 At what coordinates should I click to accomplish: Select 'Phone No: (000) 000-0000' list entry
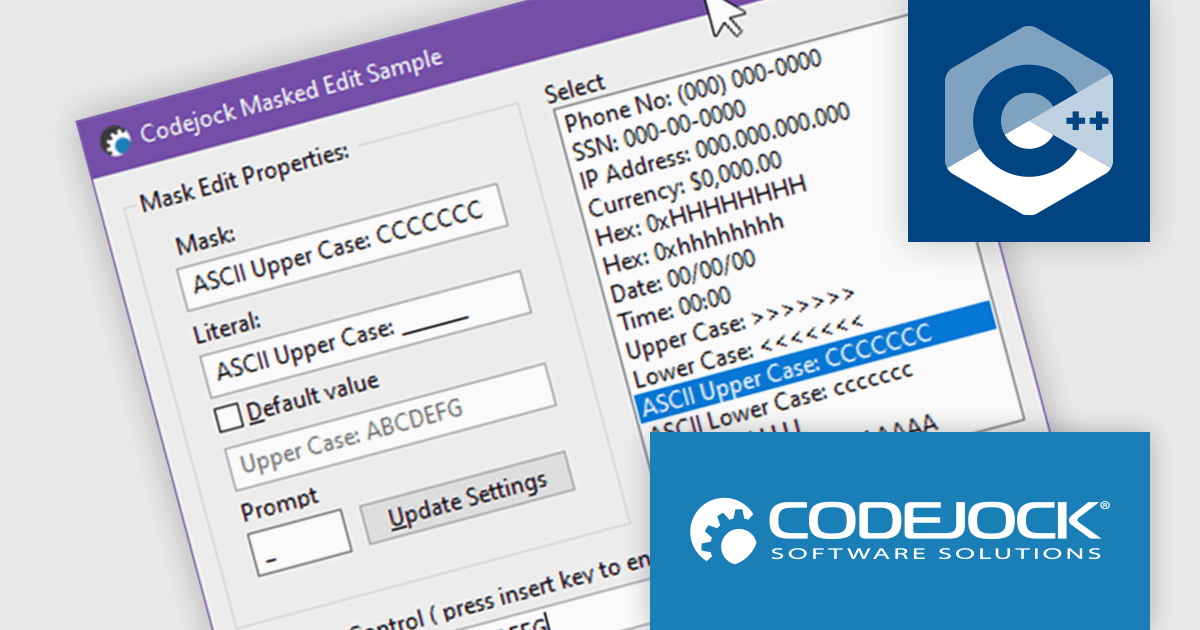point(692,90)
